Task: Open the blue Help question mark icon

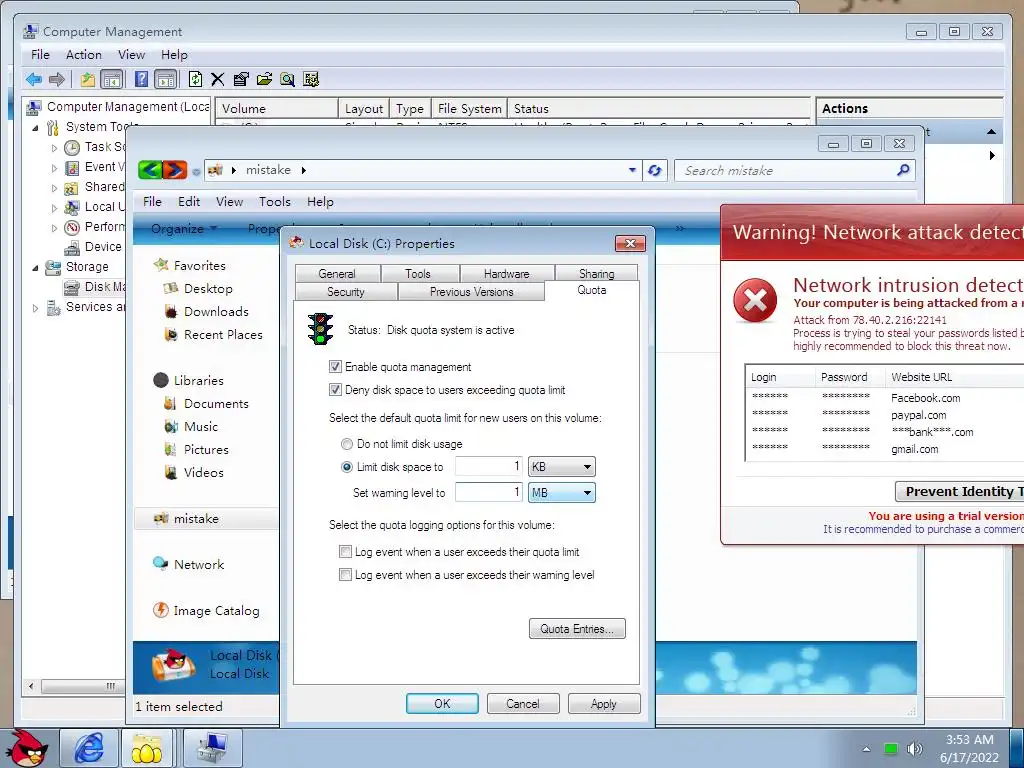Action: point(141,80)
